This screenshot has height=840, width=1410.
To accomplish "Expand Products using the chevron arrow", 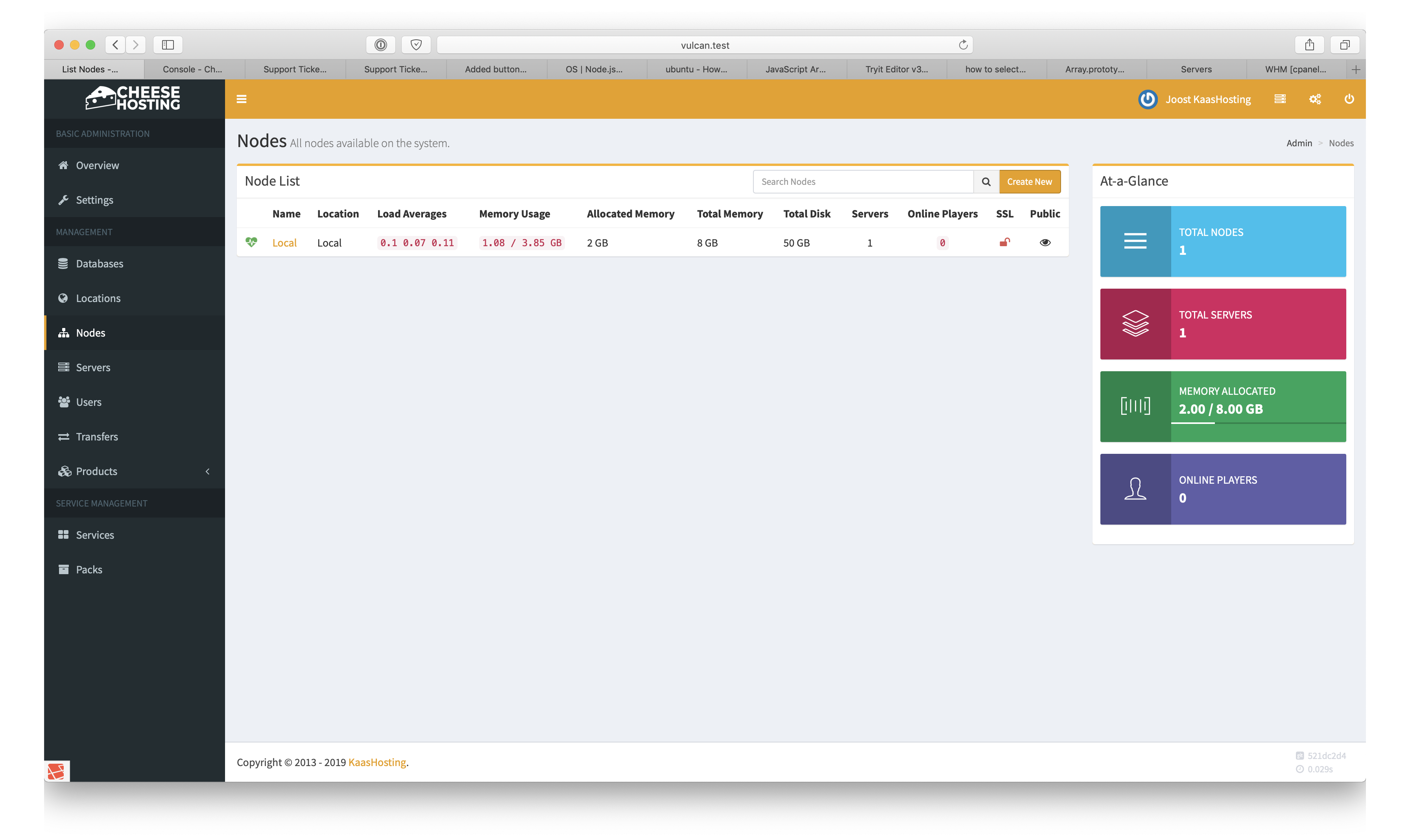I will (x=208, y=472).
